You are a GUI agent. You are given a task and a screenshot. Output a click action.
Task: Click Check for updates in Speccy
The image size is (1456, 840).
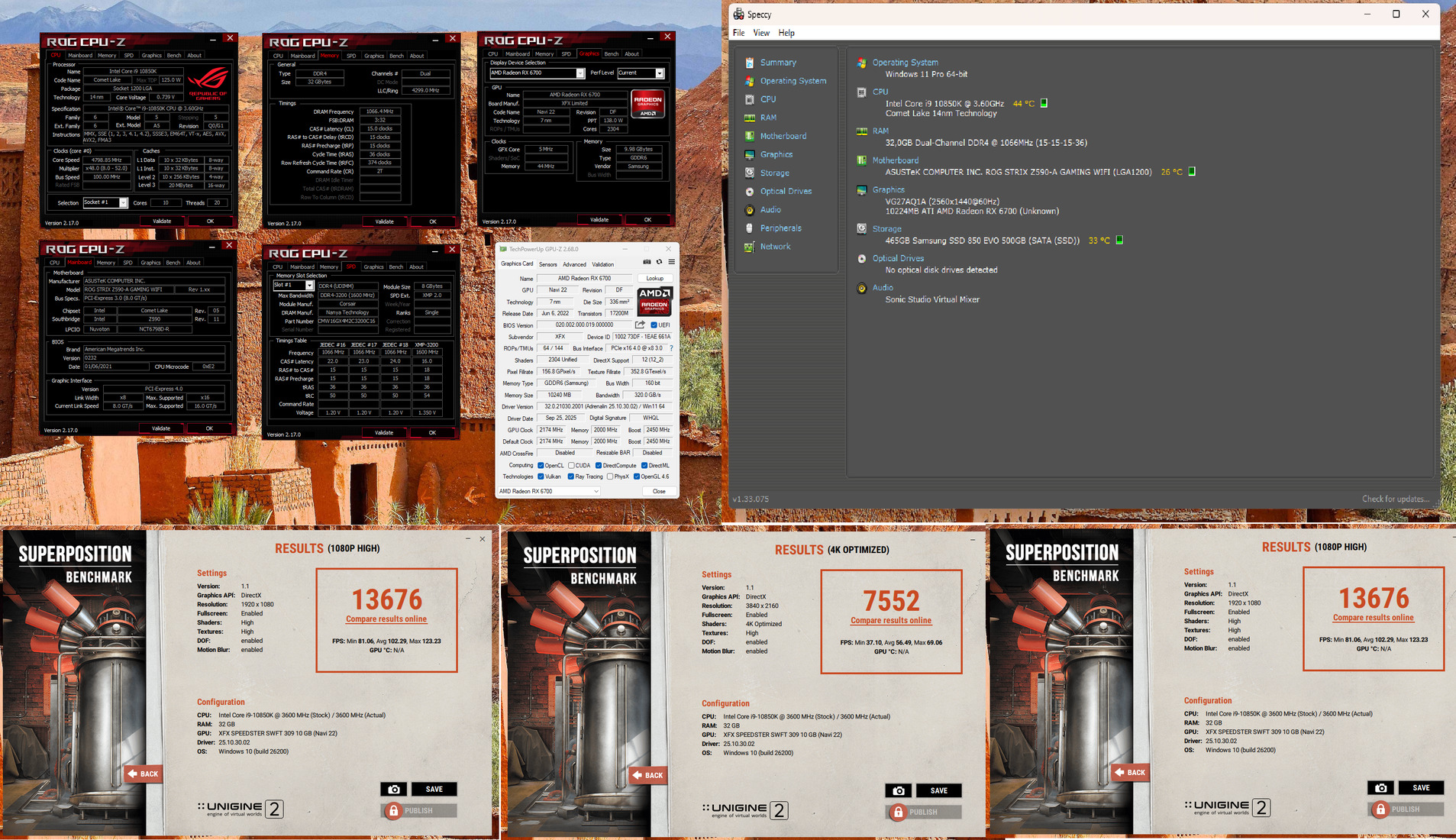coord(1396,499)
